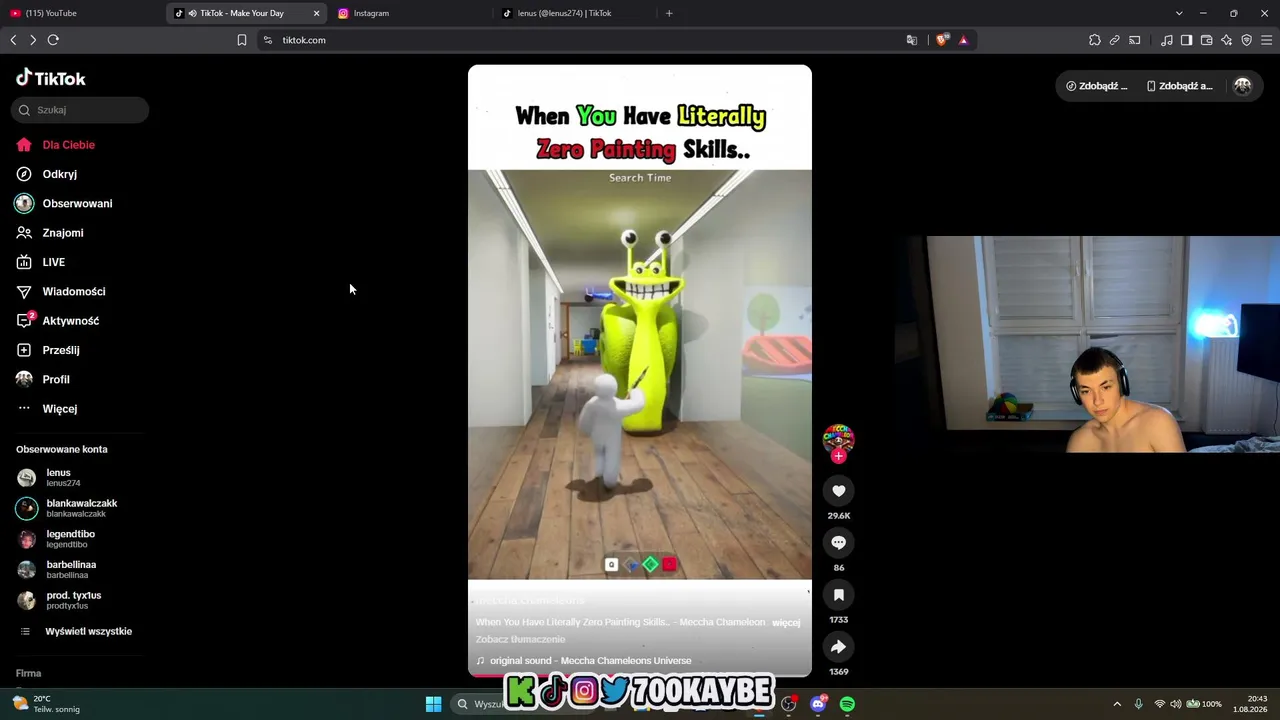Image resolution: width=1280 pixels, height=720 pixels.
Task: Click the Zdobądź button with phone icon
Action: point(1179,86)
